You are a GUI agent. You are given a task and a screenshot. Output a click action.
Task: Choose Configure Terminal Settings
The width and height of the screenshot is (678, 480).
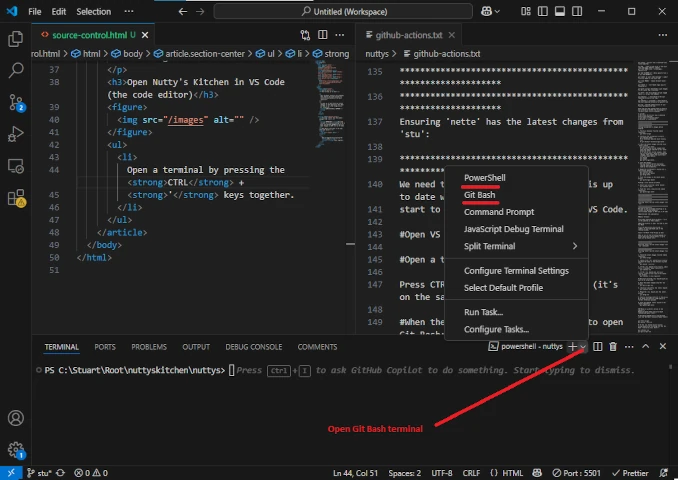click(x=516, y=271)
